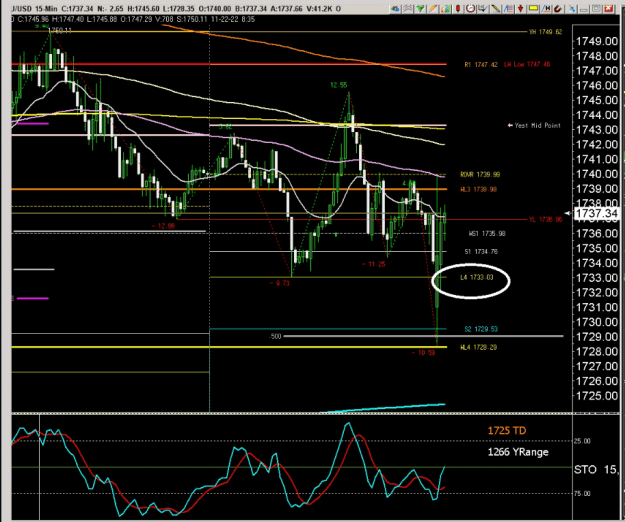The width and height of the screenshot is (625, 522).
Task: Click the 1750.11 high label
Action: pyautogui.click(x=60, y=31)
